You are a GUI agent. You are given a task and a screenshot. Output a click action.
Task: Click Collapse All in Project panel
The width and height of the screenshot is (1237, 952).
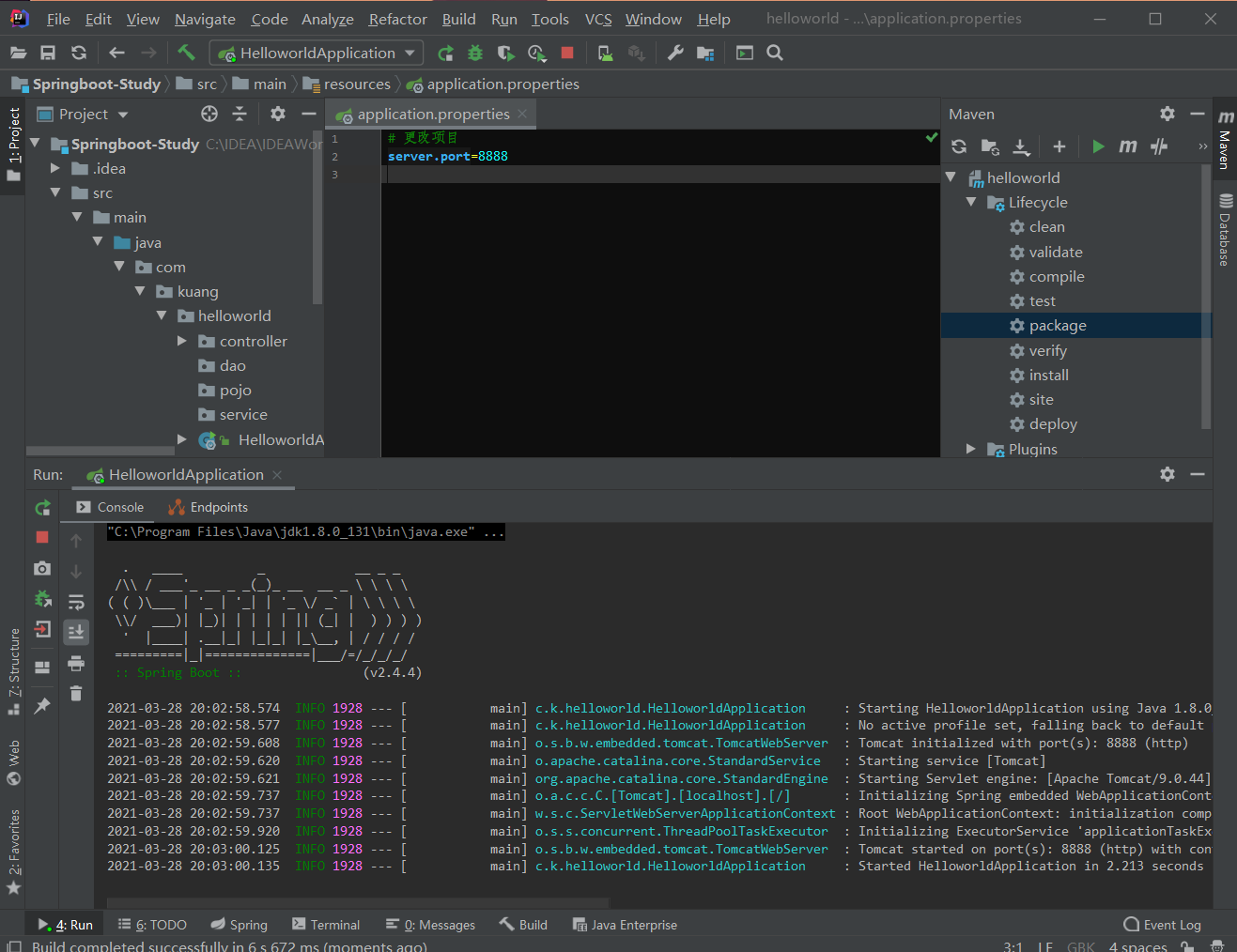[x=240, y=115]
